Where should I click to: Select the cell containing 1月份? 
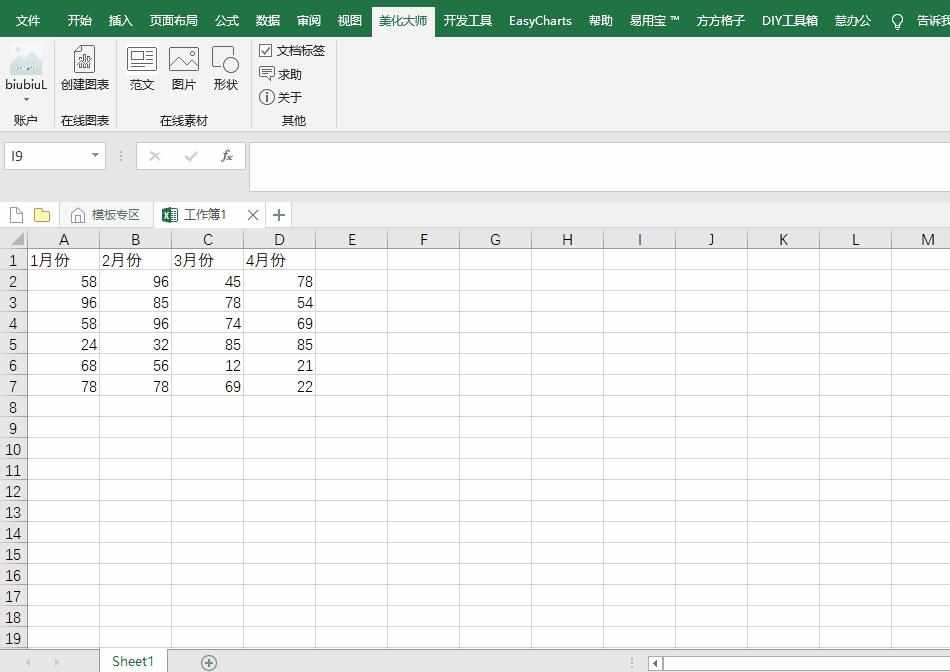point(64,260)
